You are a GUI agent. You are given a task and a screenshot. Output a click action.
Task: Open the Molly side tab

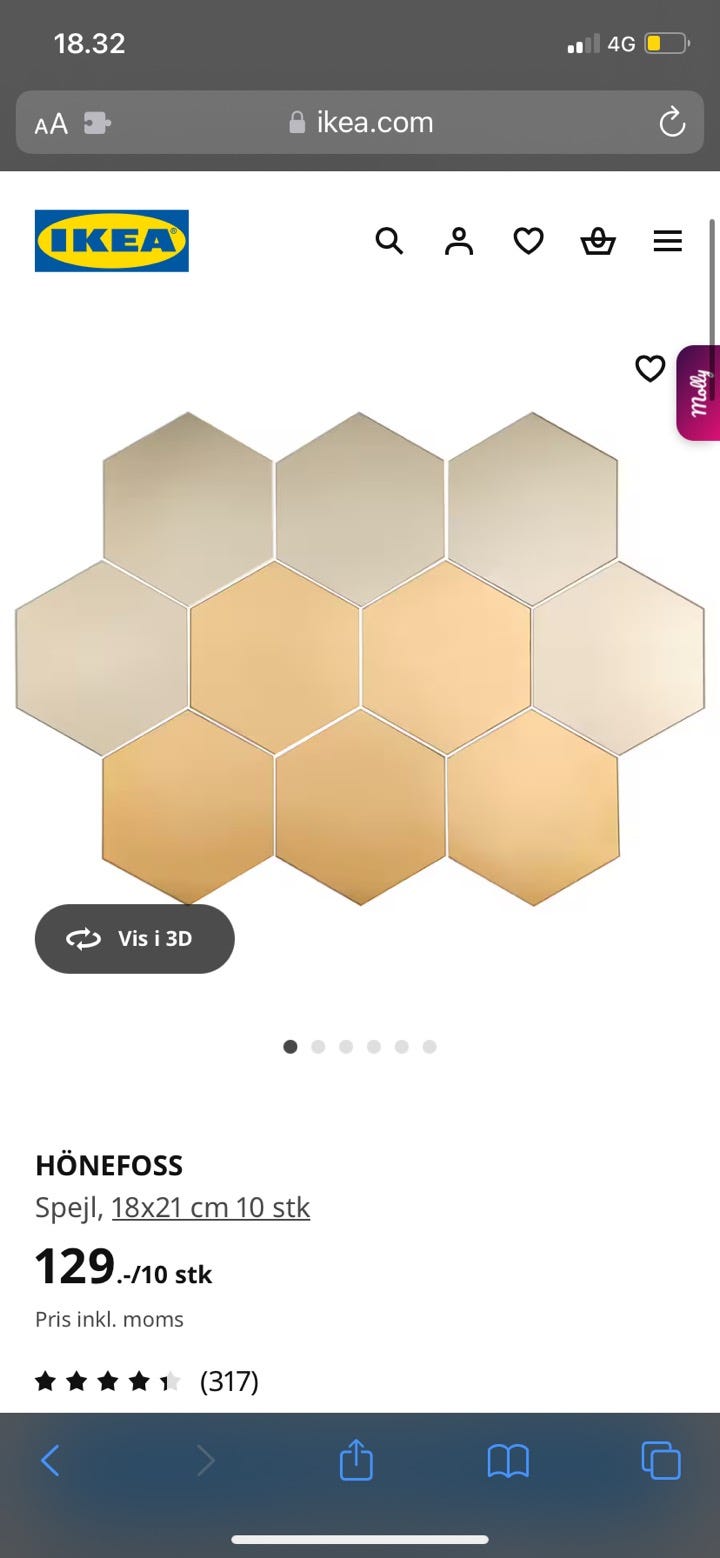[698, 393]
